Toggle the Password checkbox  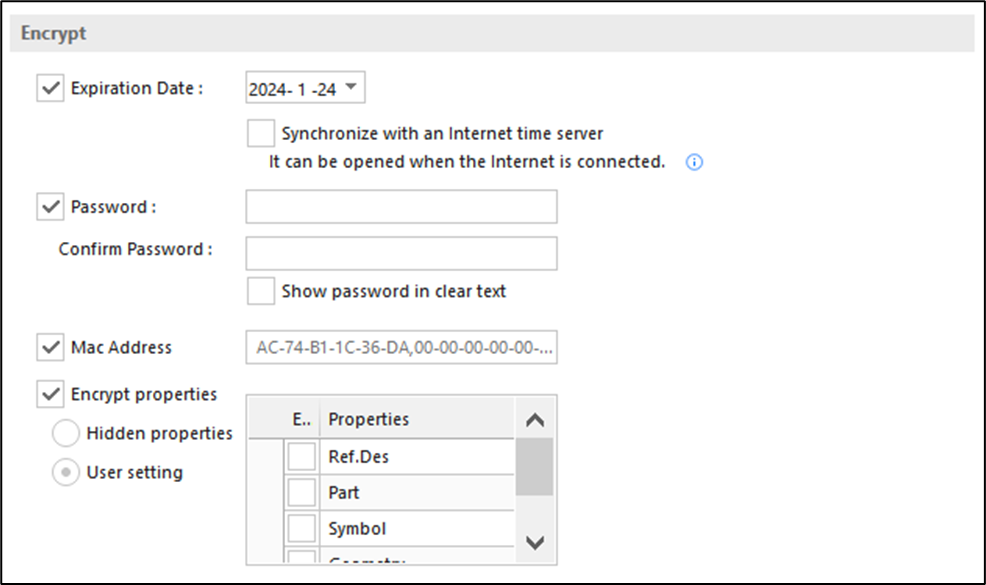coord(50,206)
